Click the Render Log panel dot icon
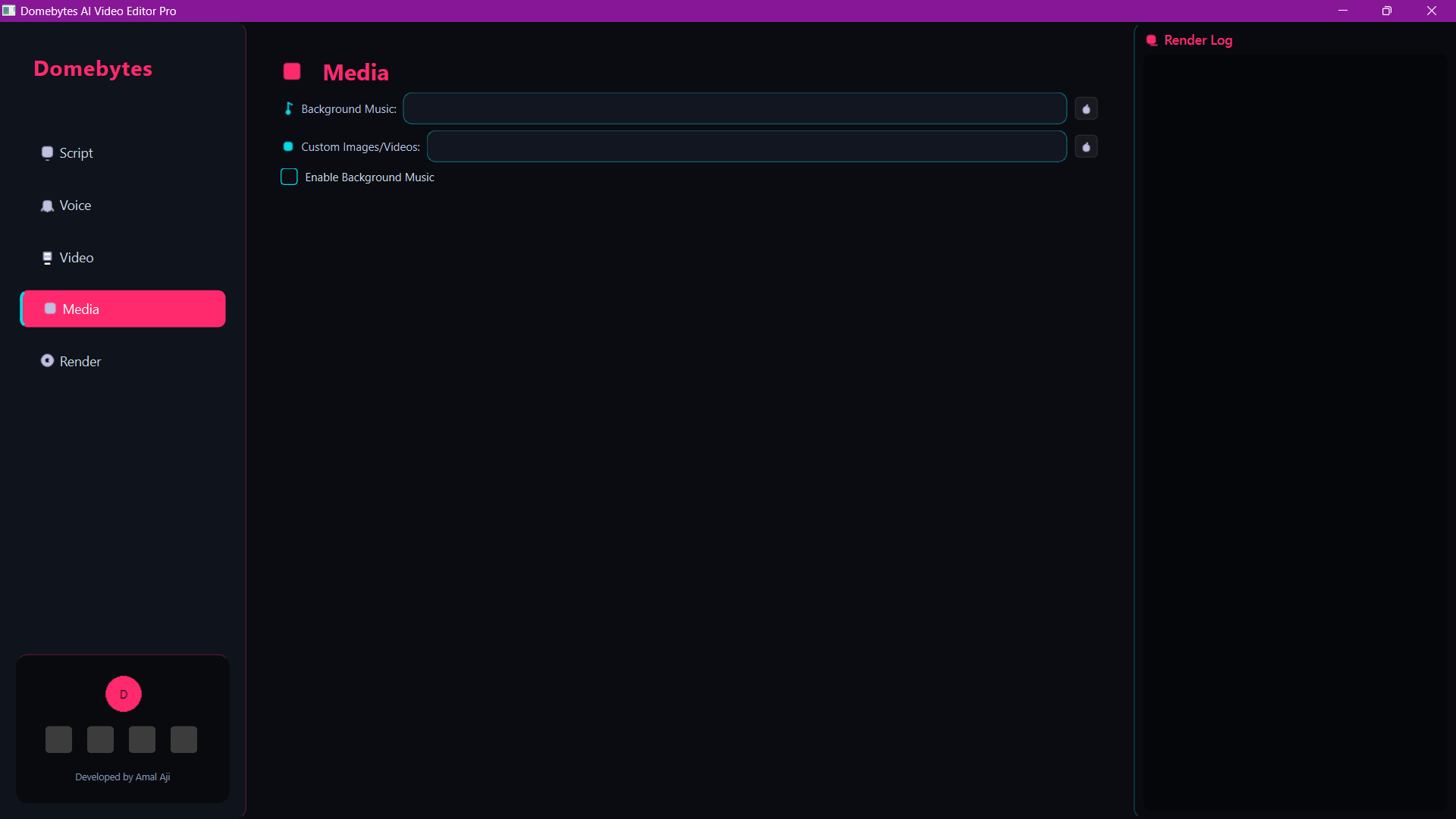Viewport: 1456px width, 819px height. (x=1153, y=40)
